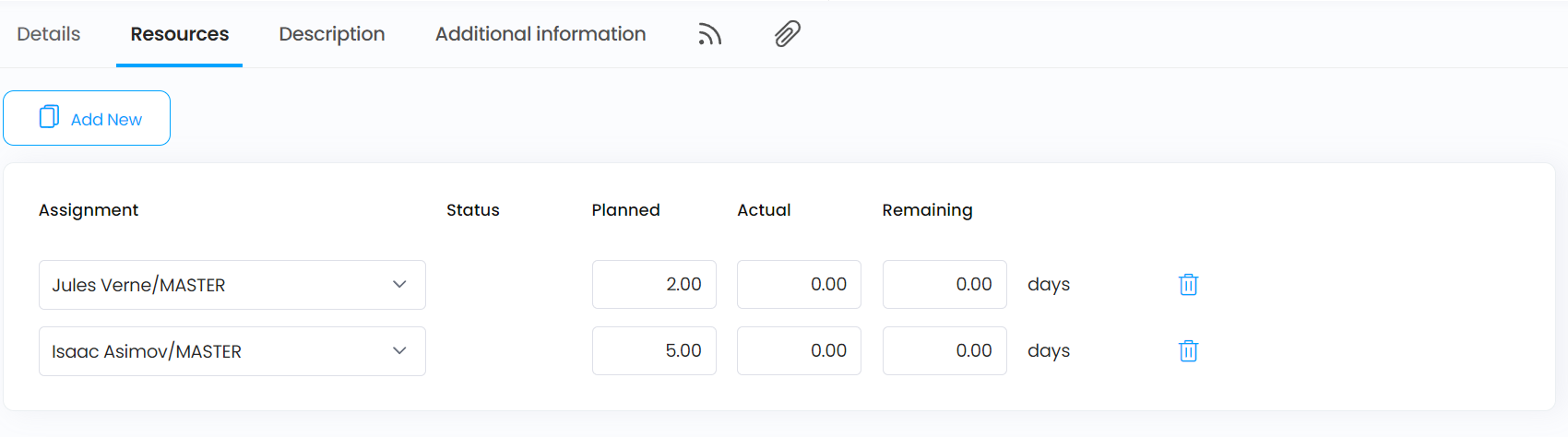Open the RSS feed icon tab
This screenshot has height=437, width=1568.
(709, 34)
